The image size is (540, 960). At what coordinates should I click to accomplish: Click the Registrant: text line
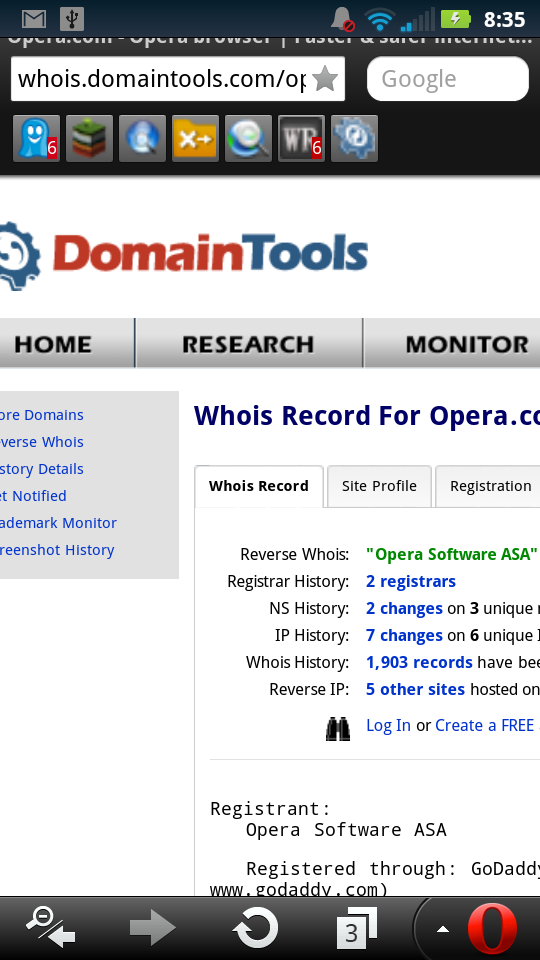pyautogui.click(x=270, y=809)
